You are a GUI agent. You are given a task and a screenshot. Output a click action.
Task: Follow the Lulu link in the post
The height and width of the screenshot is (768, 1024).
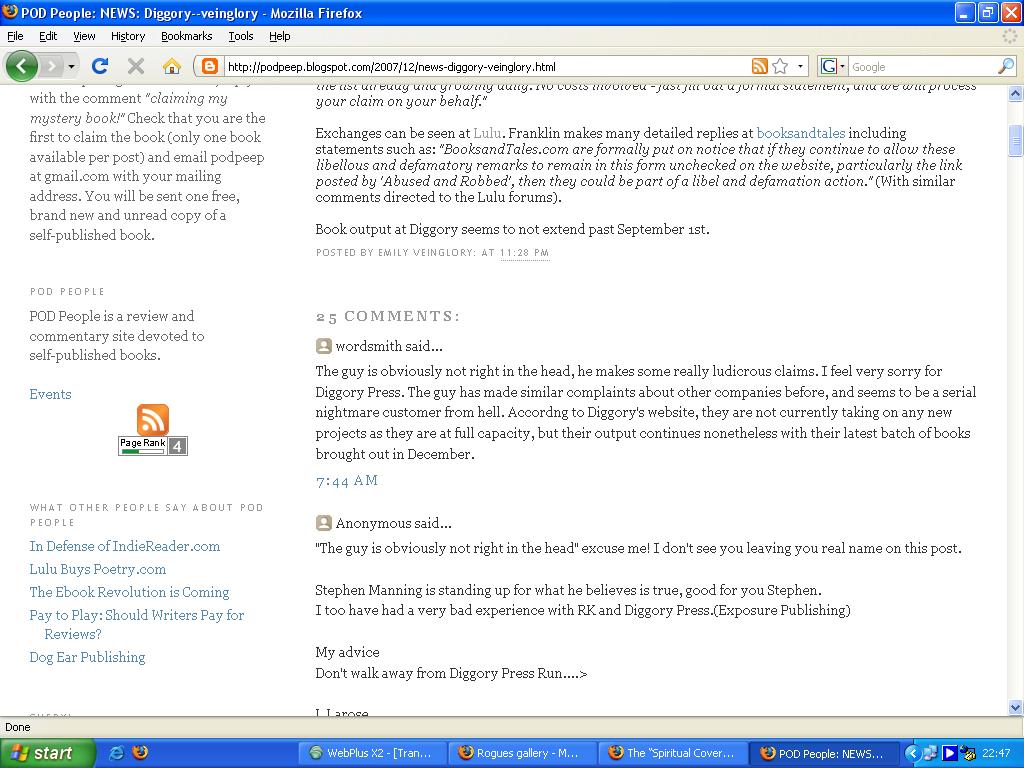point(487,133)
